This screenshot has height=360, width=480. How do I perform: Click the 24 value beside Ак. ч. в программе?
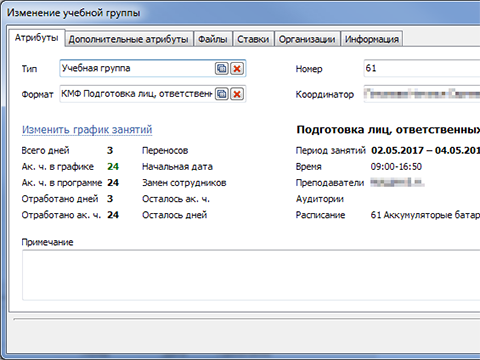click(113, 183)
